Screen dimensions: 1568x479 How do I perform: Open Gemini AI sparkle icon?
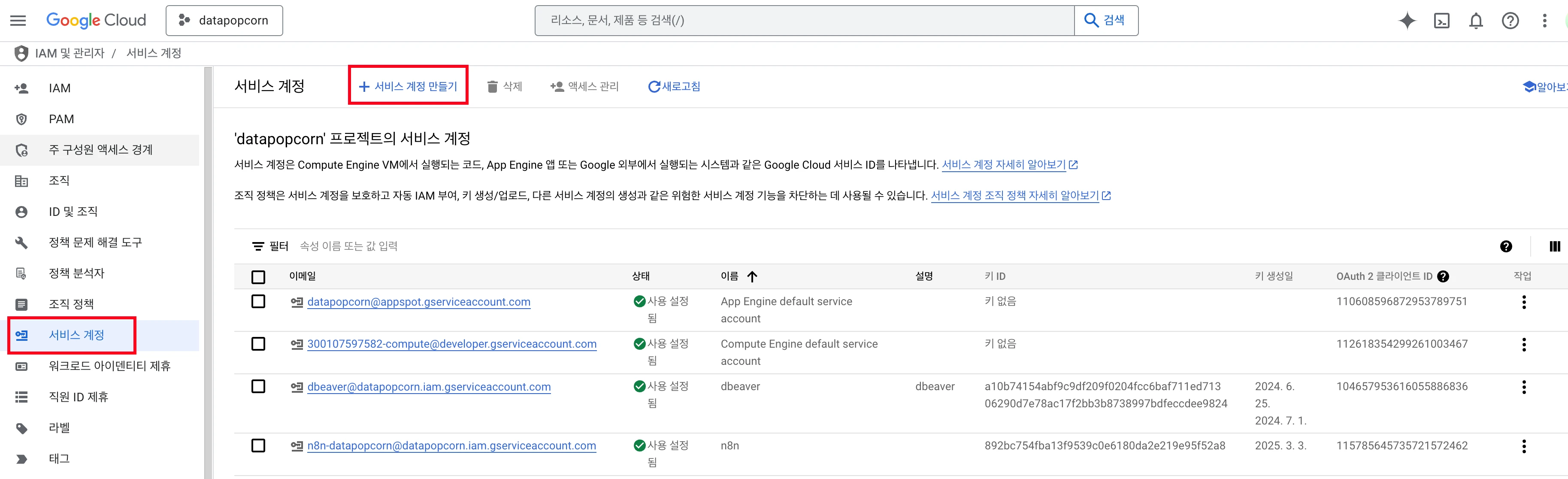coord(1407,21)
